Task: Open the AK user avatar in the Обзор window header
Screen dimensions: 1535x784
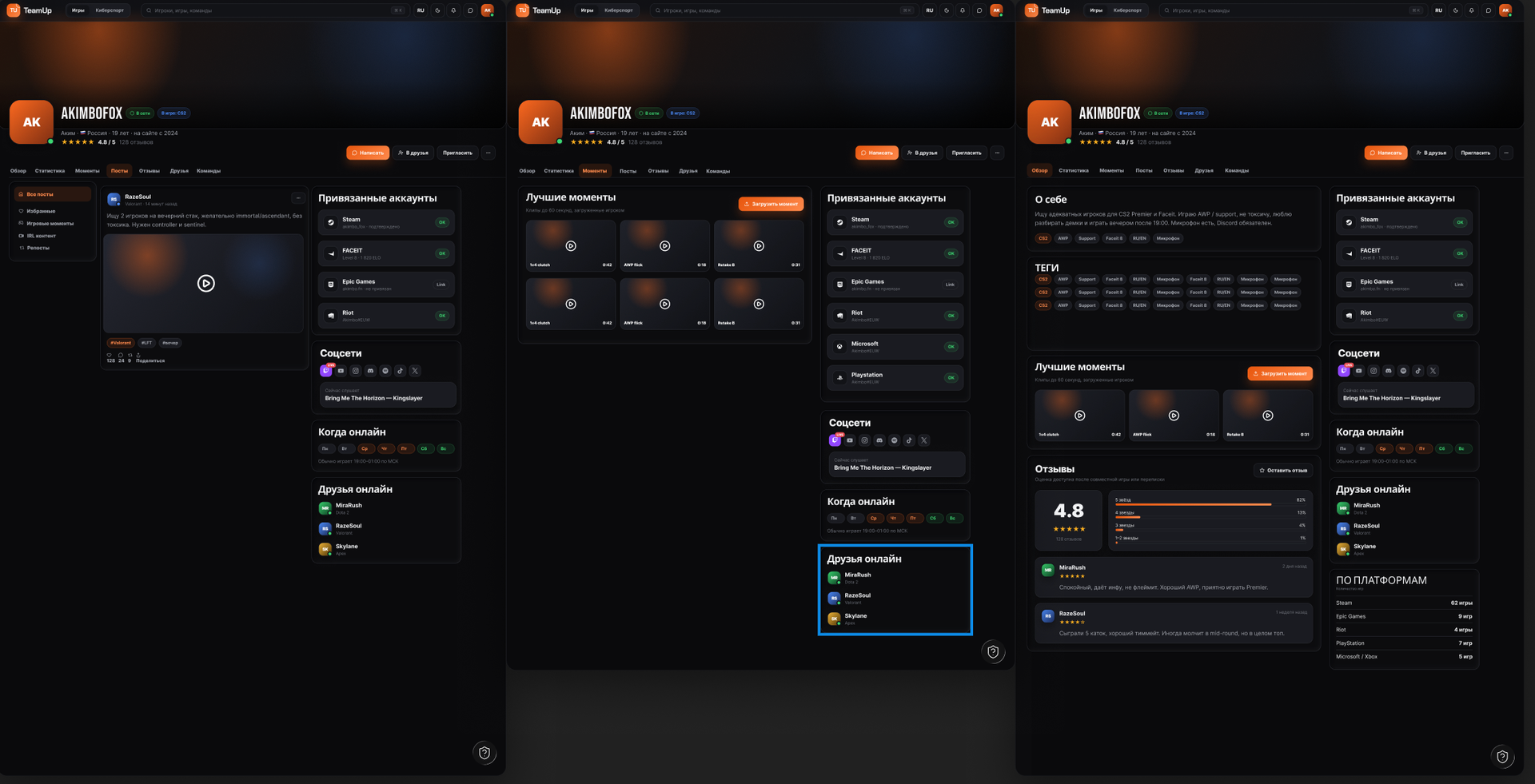Action: (1505, 10)
